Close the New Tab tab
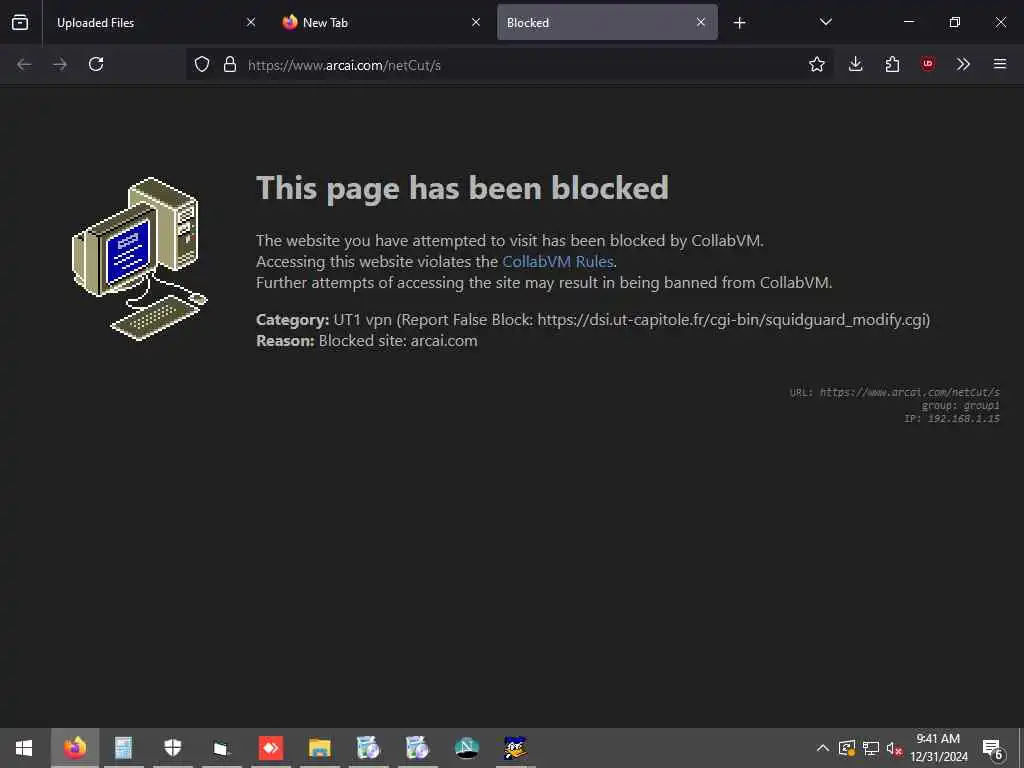 pos(476,22)
